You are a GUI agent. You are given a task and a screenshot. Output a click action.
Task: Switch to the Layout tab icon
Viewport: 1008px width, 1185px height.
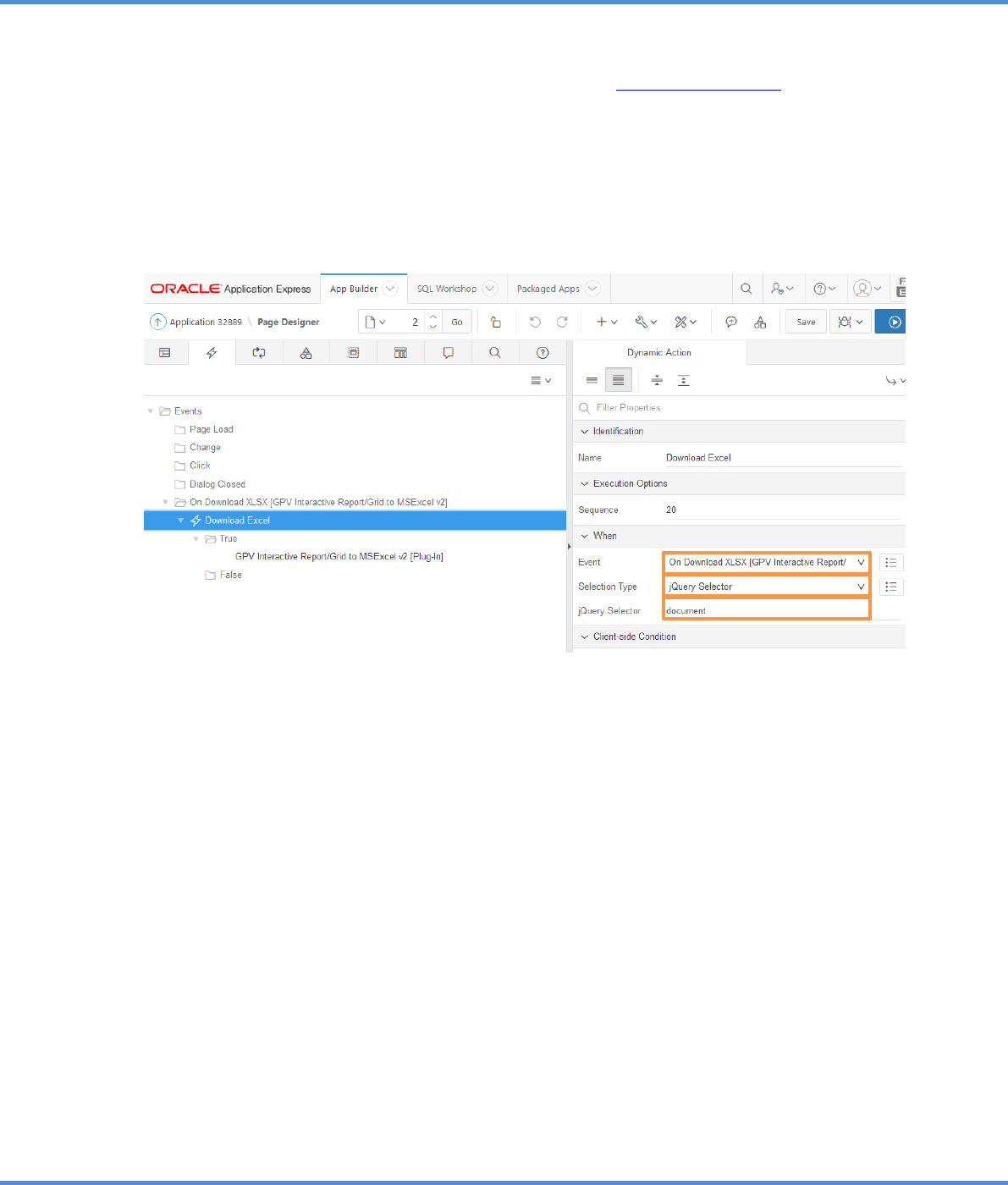354,353
